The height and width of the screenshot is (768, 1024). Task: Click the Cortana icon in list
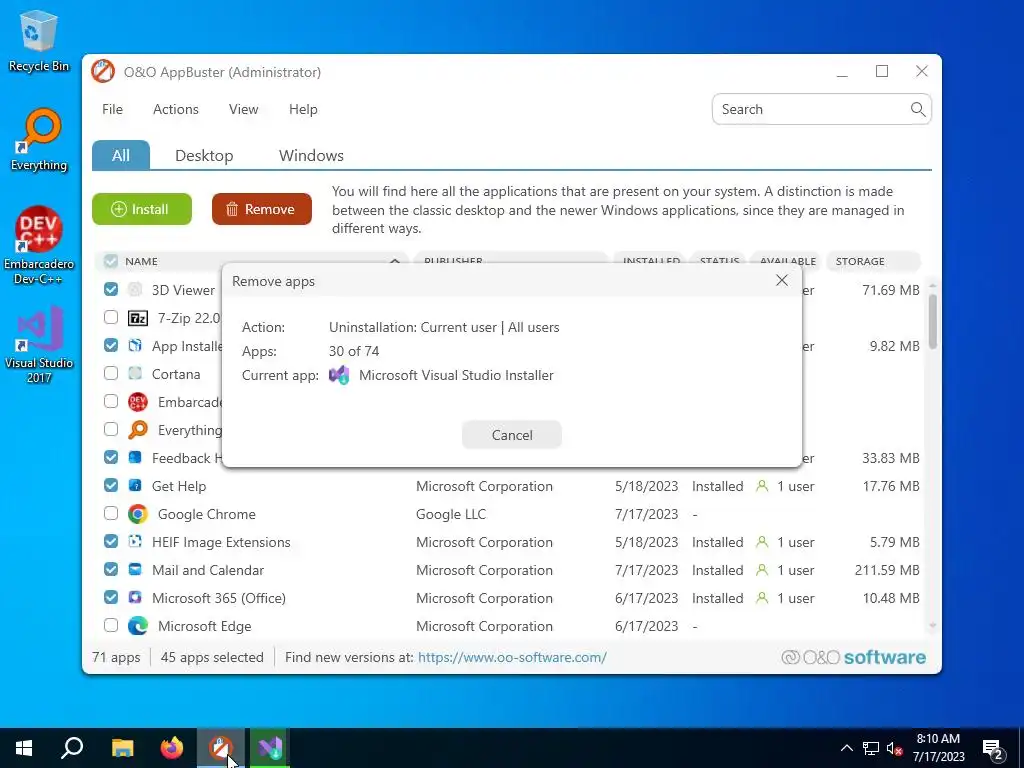point(135,374)
